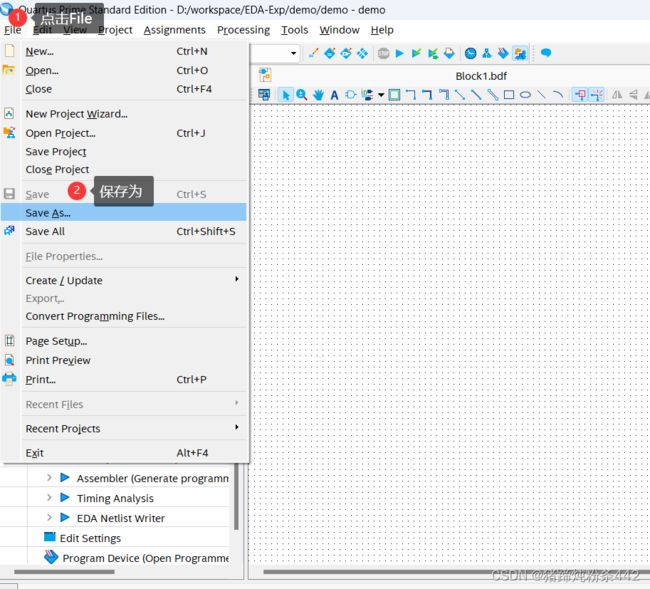This screenshot has width=650, height=589.
Task: Open the toolbar combo box dropdown arrow
Action: tap(293, 53)
